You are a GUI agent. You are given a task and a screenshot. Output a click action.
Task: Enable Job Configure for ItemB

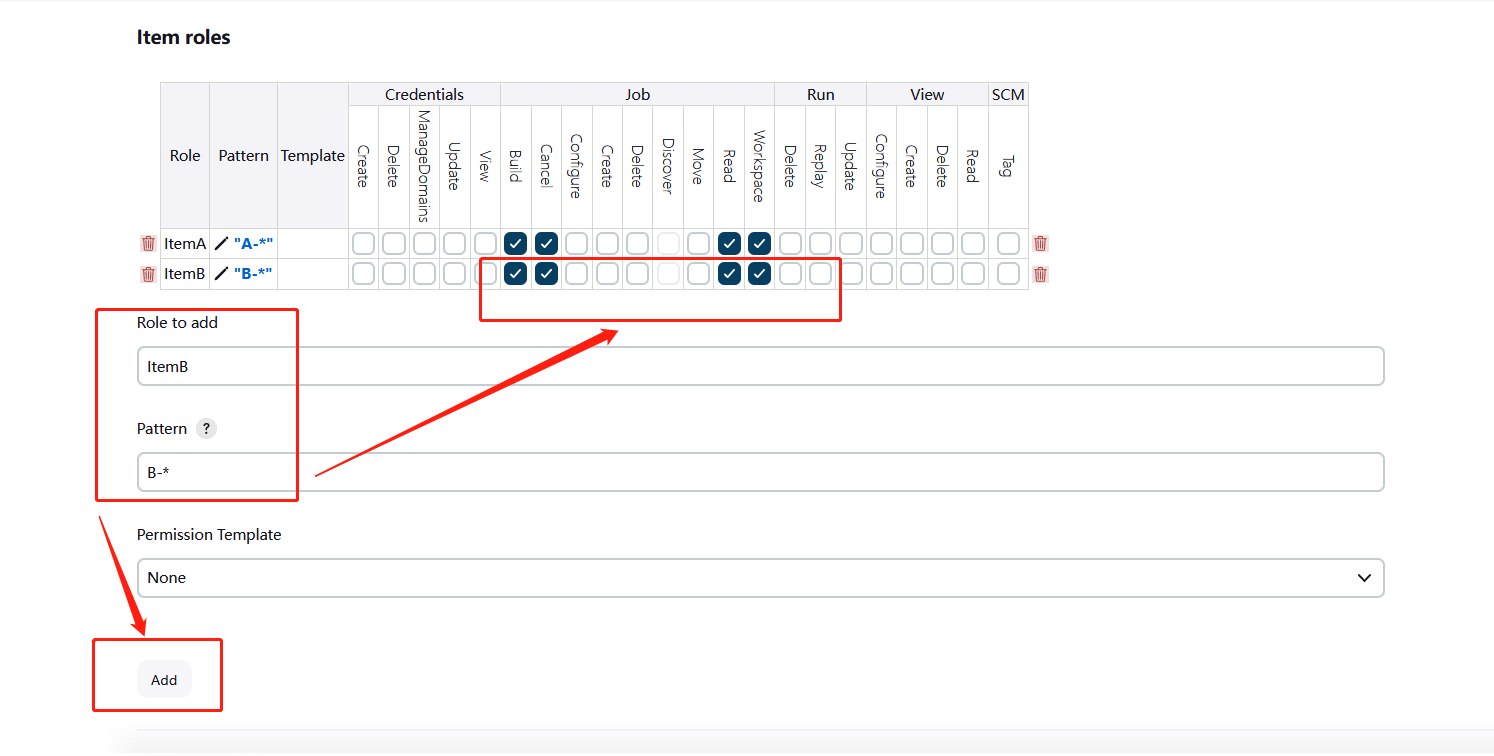pos(577,274)
